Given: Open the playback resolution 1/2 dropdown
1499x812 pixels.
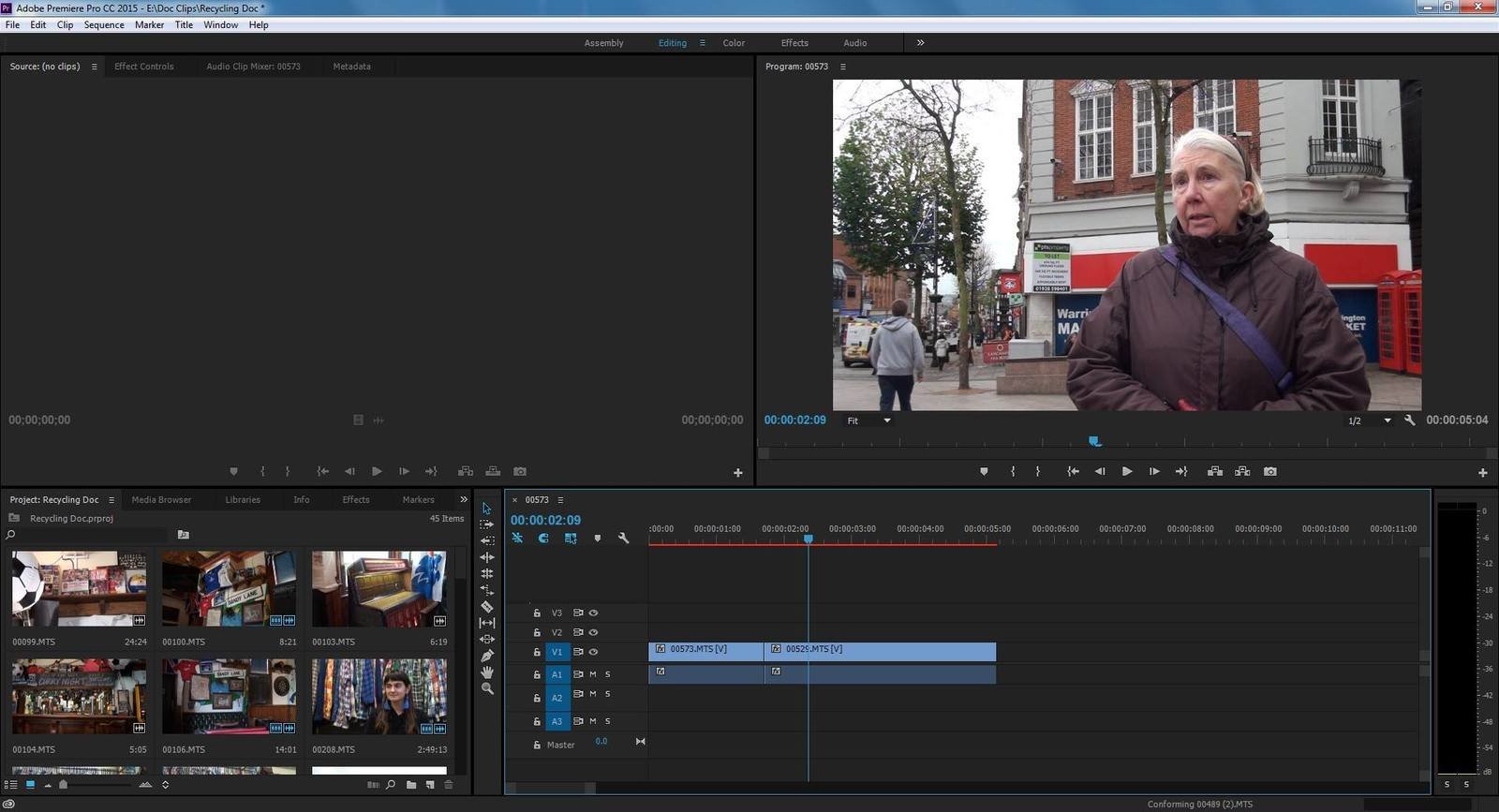Looking at the screenshot, I should 1369,421.
